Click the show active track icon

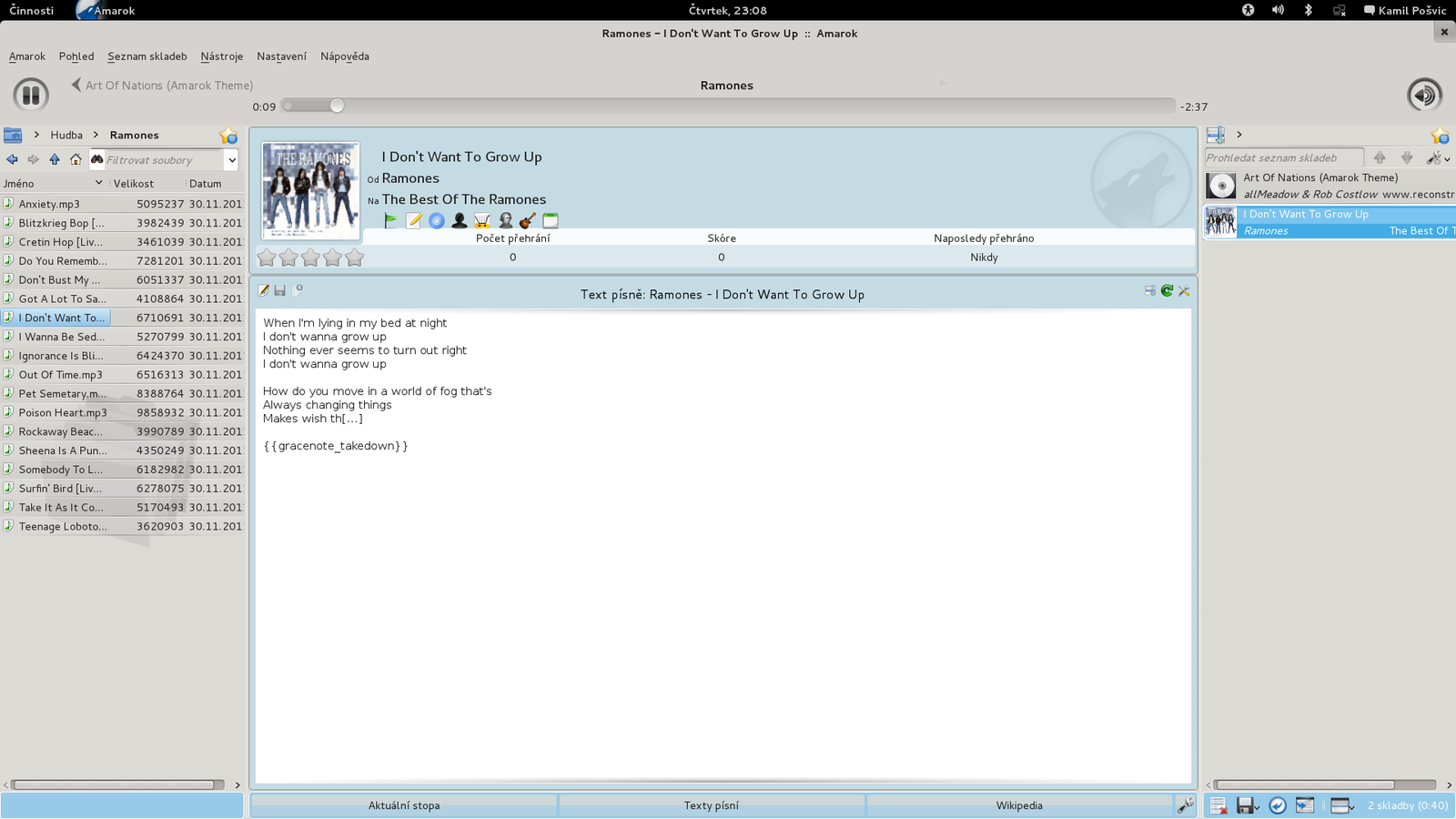pyautogui.click(x=1305, y=805)
